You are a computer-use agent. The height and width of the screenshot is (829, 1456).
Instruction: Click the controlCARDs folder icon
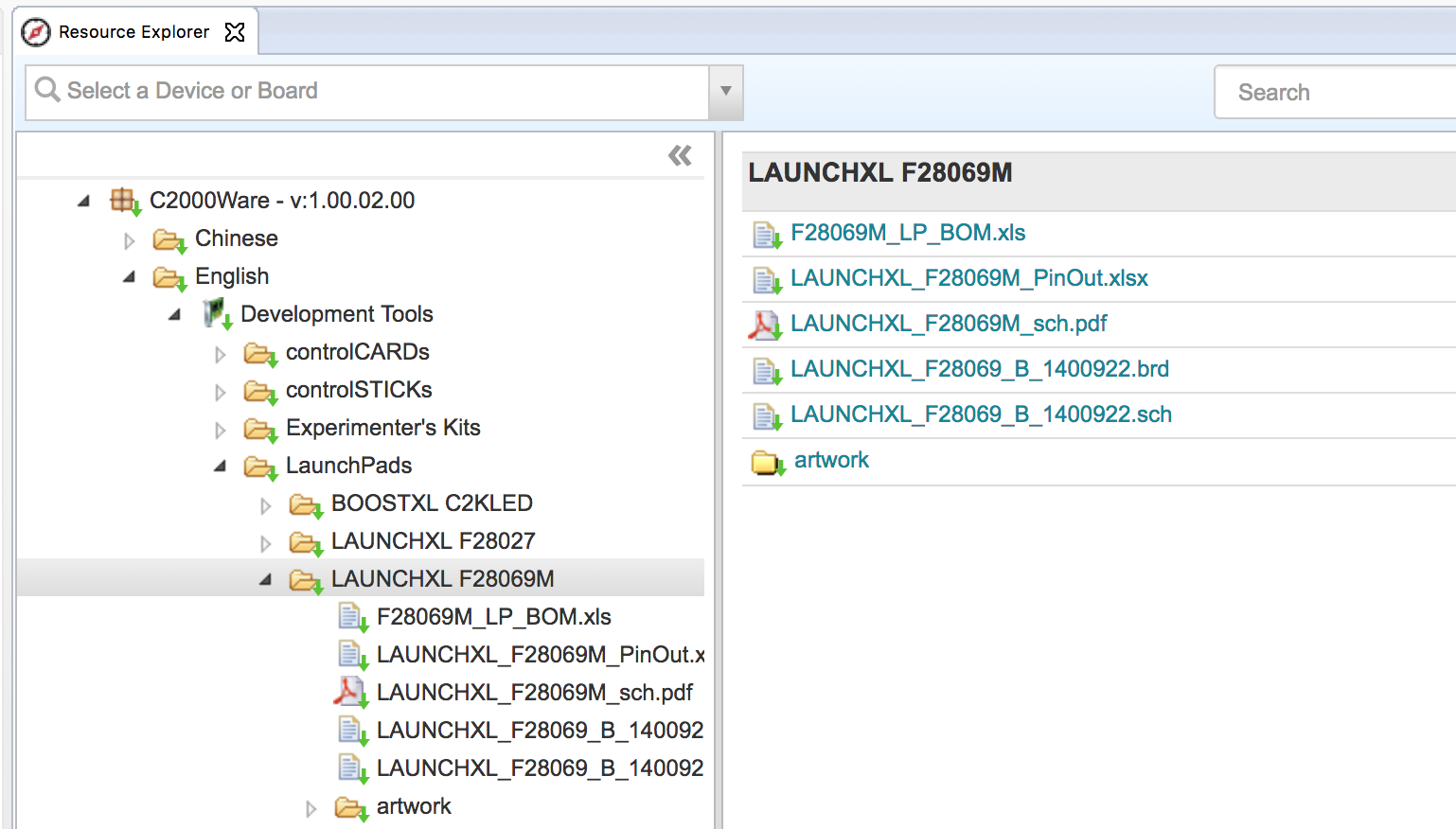(x=260, y=354)
